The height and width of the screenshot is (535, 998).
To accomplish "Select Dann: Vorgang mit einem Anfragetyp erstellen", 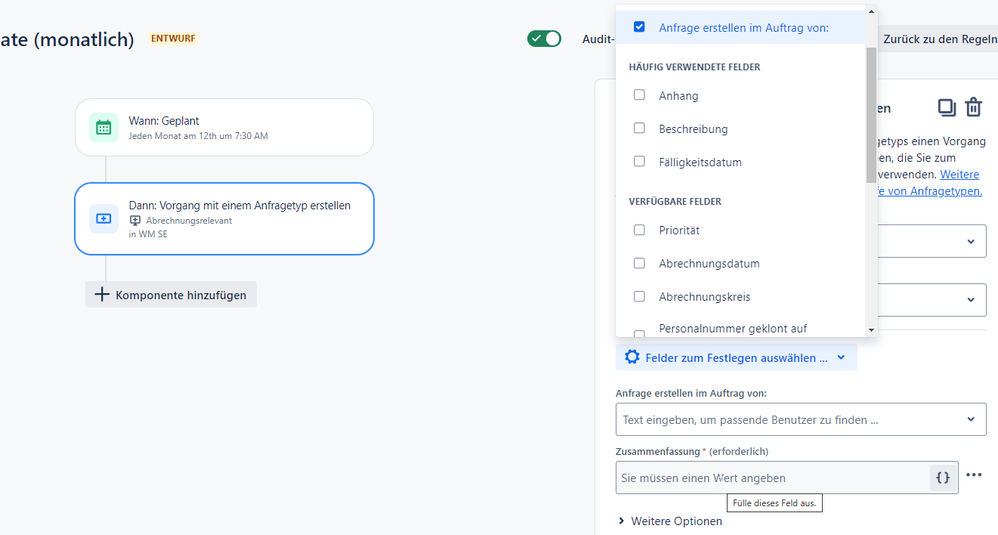I will (x=224, y=219).
